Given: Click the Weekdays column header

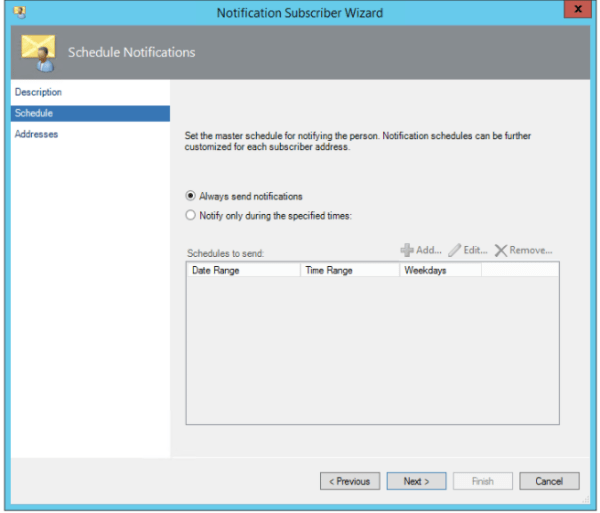Looking at the screenshot, I should (440, 270).
